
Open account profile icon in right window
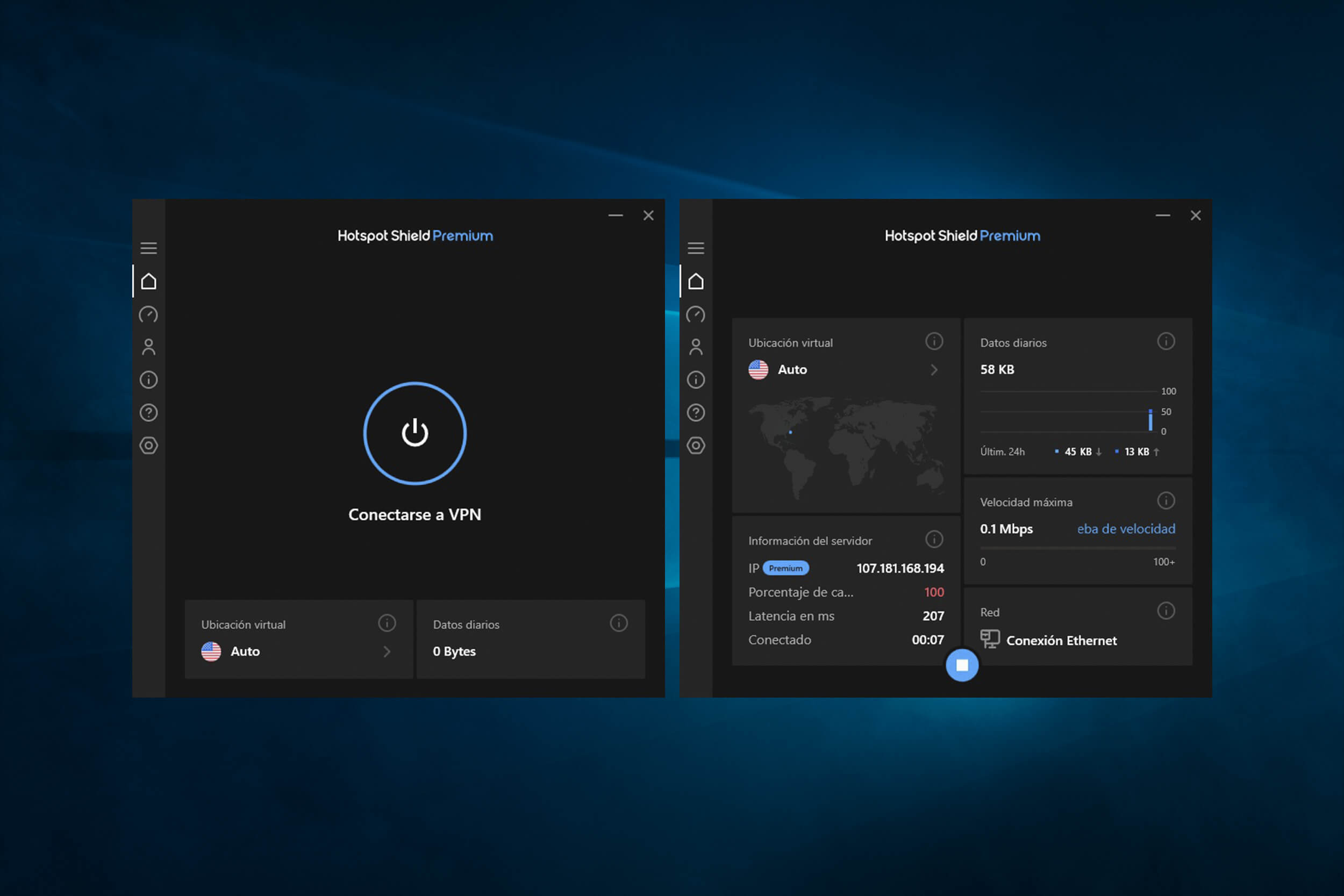coord(696,347)
